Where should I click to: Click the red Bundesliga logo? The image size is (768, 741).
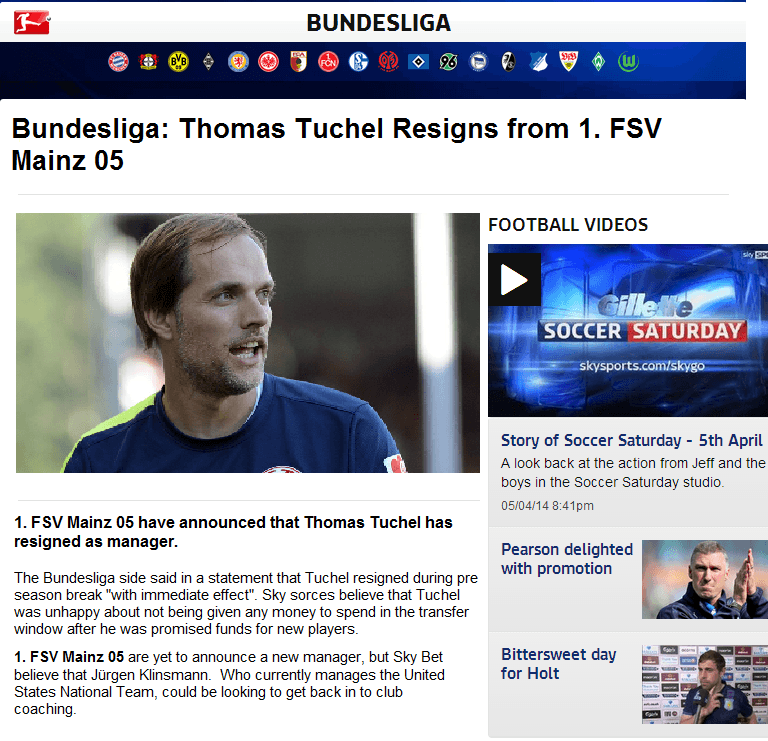tap(32, 23)
